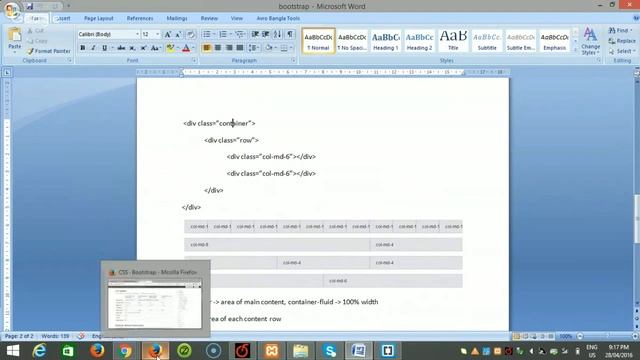Apply the Normal style
The image size is (640, 360).
[318, 40]
